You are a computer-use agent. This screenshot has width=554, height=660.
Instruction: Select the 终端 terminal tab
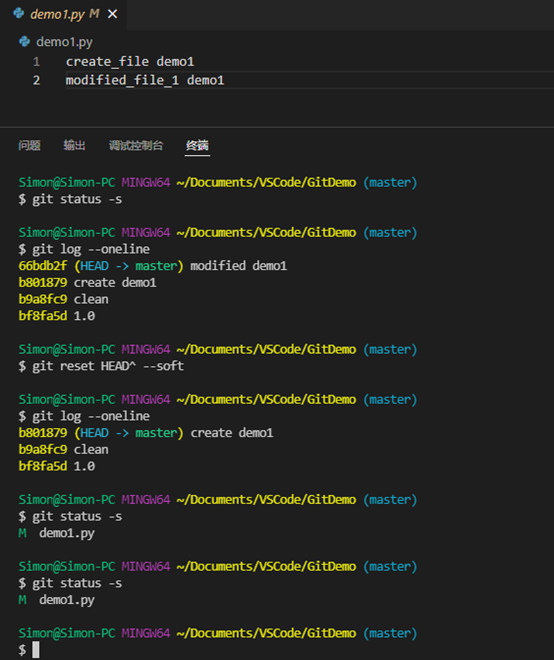pyautogui.click(x=197, y=146)
